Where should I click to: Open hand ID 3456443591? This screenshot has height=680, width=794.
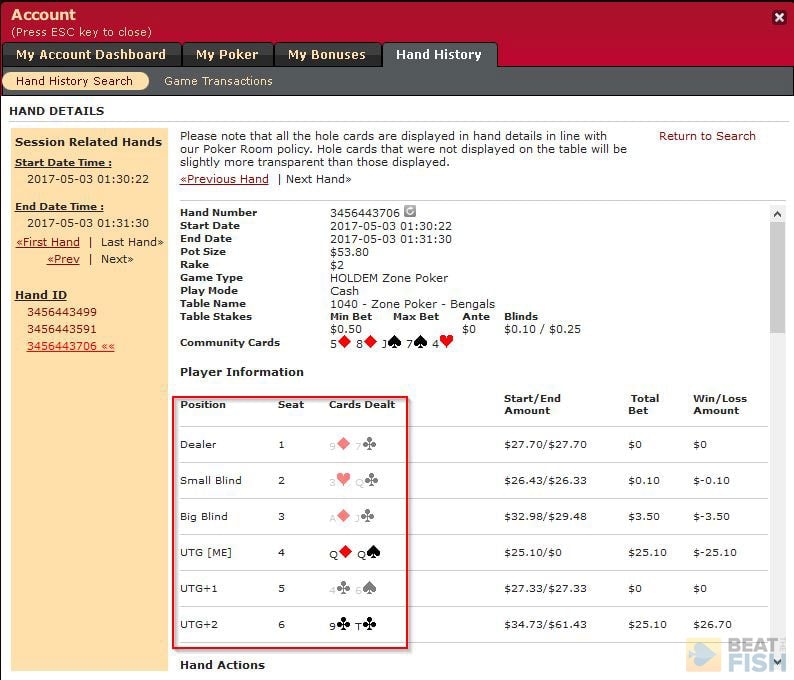[62, 329]
